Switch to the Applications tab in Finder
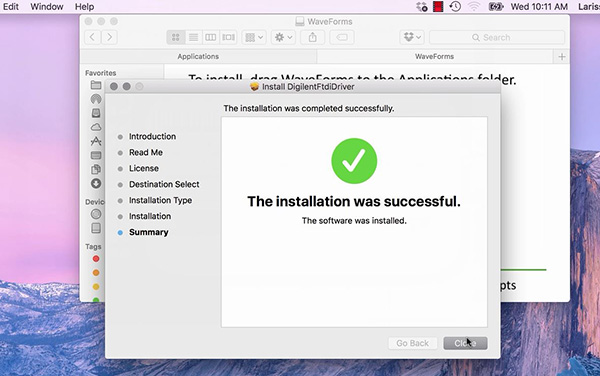This screenshot has height=376, width=600. tap(198, 57)
